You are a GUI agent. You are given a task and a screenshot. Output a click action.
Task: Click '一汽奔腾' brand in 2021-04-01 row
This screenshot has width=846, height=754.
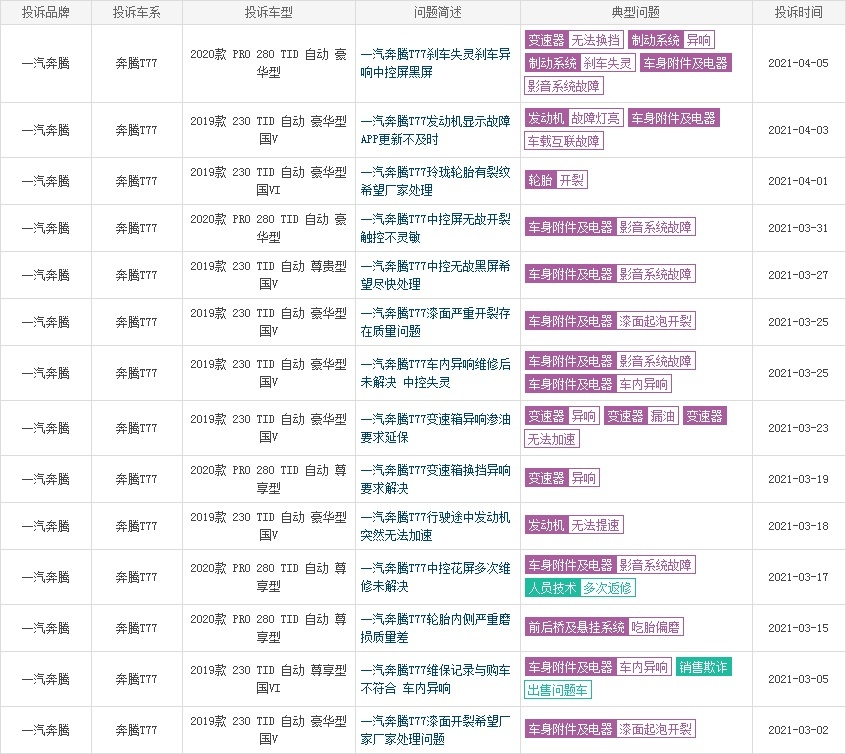pyautogui.click(x=46, y=181)
